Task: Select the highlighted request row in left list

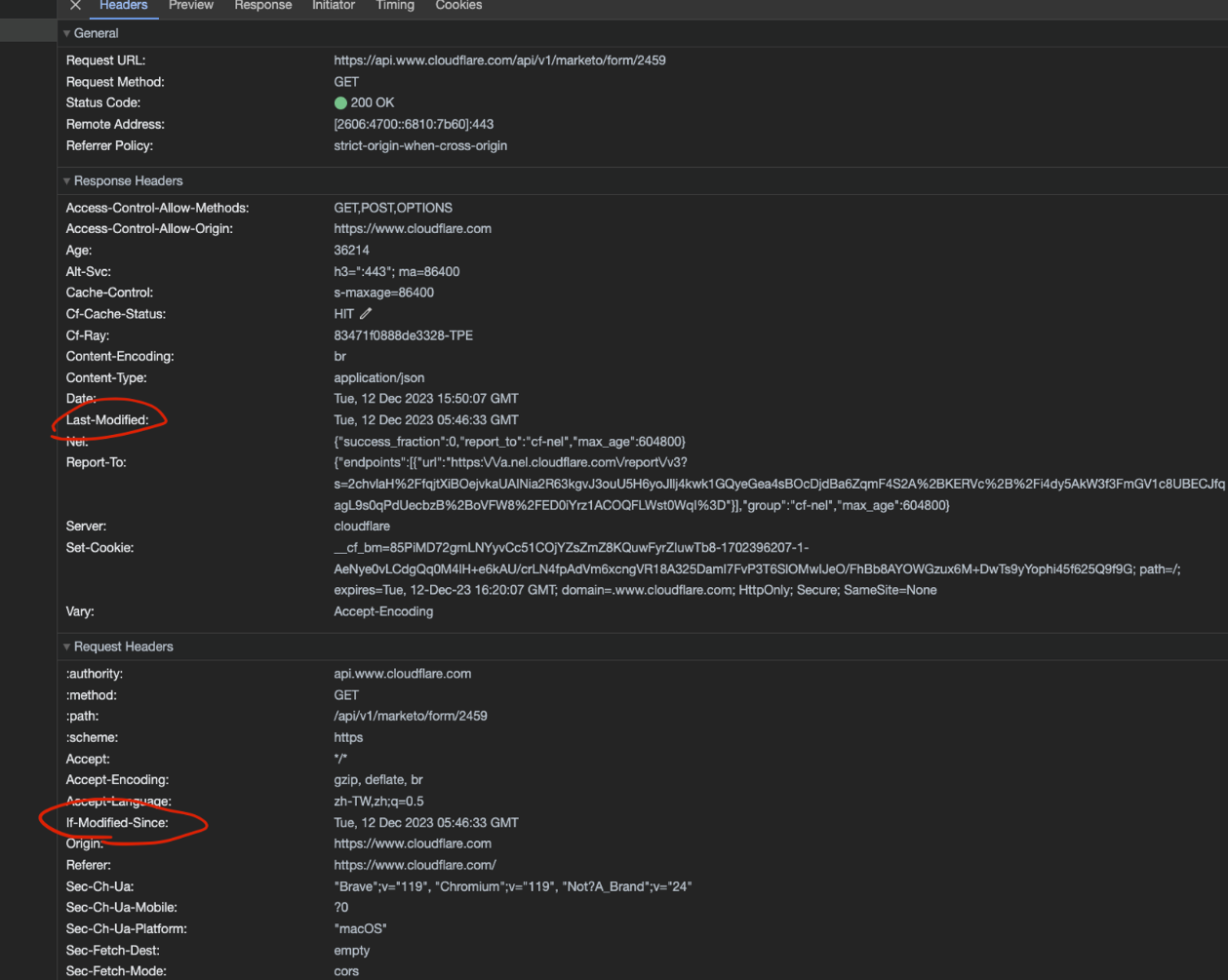Action: 27,29
